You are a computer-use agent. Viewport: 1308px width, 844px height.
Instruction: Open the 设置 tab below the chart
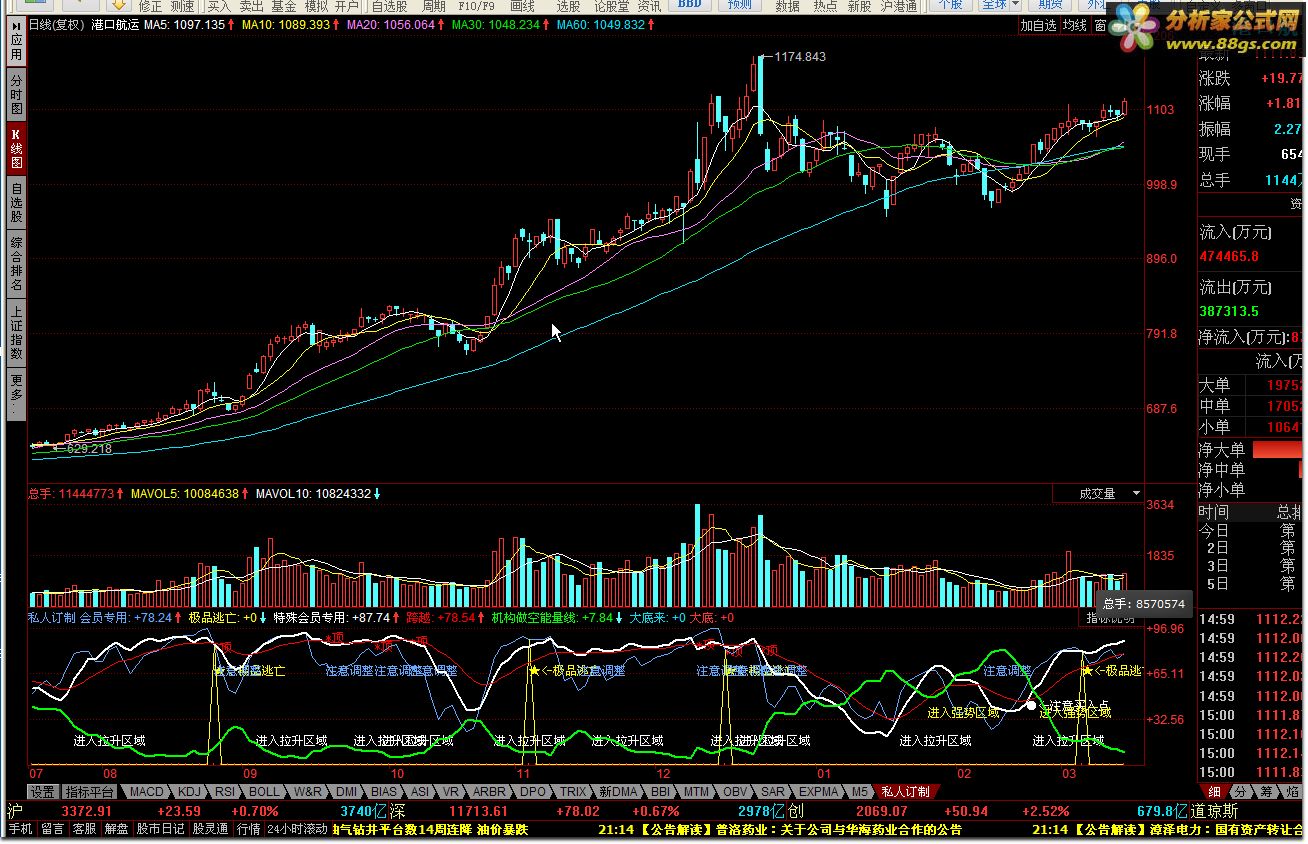coord(43,791)
